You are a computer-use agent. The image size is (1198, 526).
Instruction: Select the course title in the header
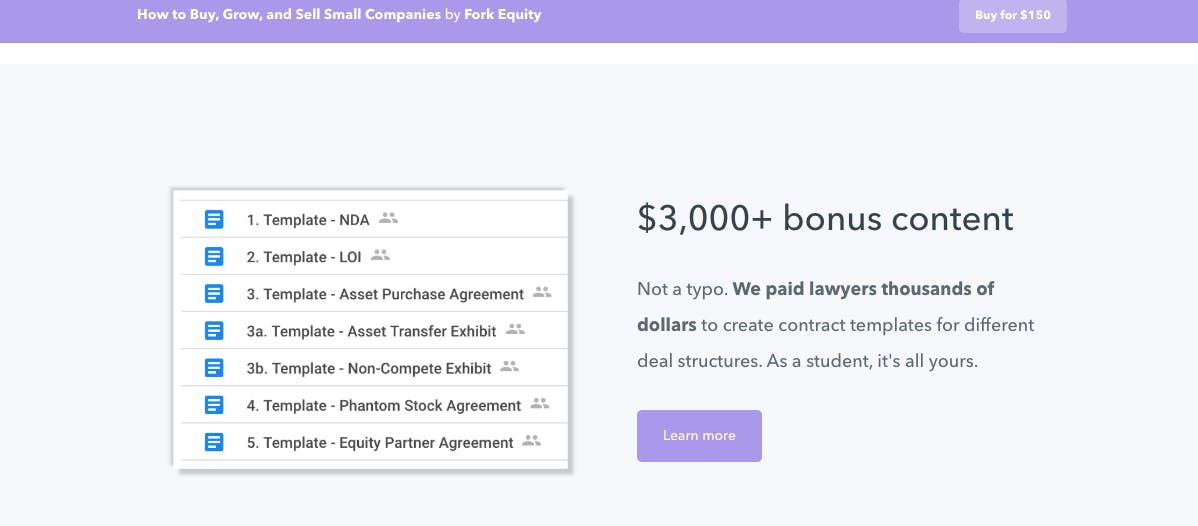pyautogui.click(x=289, y=15)
